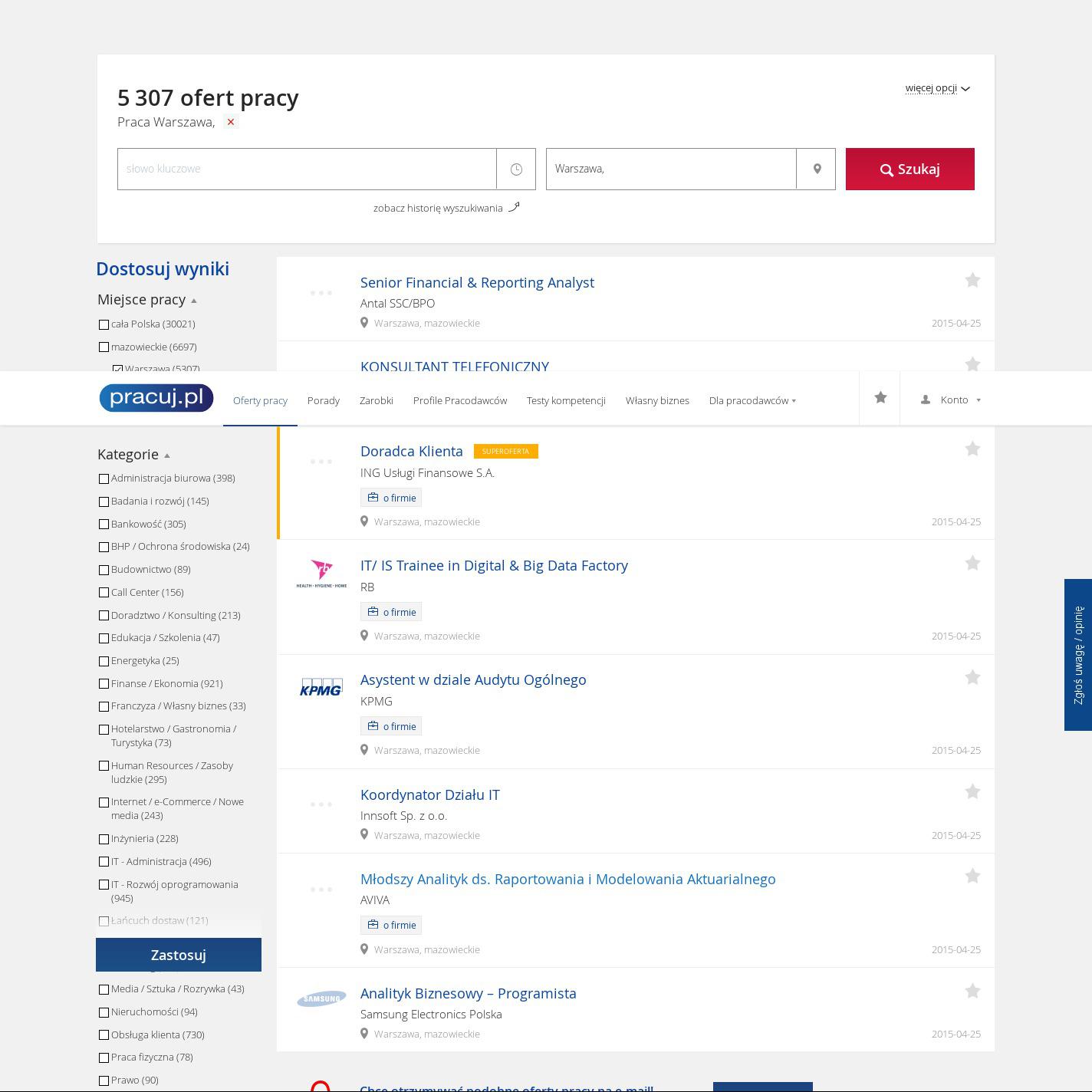Go to Profile Pracodawców in the navigation
Screen dimensions: 1092x1092
tap(459, 400)
